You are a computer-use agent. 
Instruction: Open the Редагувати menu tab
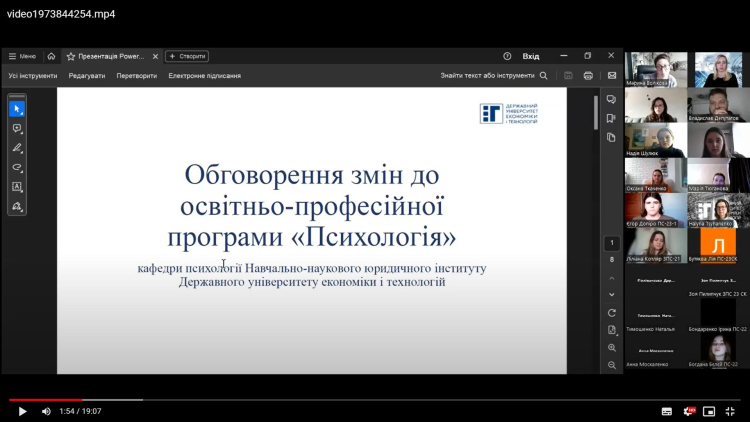coord(87,75)
